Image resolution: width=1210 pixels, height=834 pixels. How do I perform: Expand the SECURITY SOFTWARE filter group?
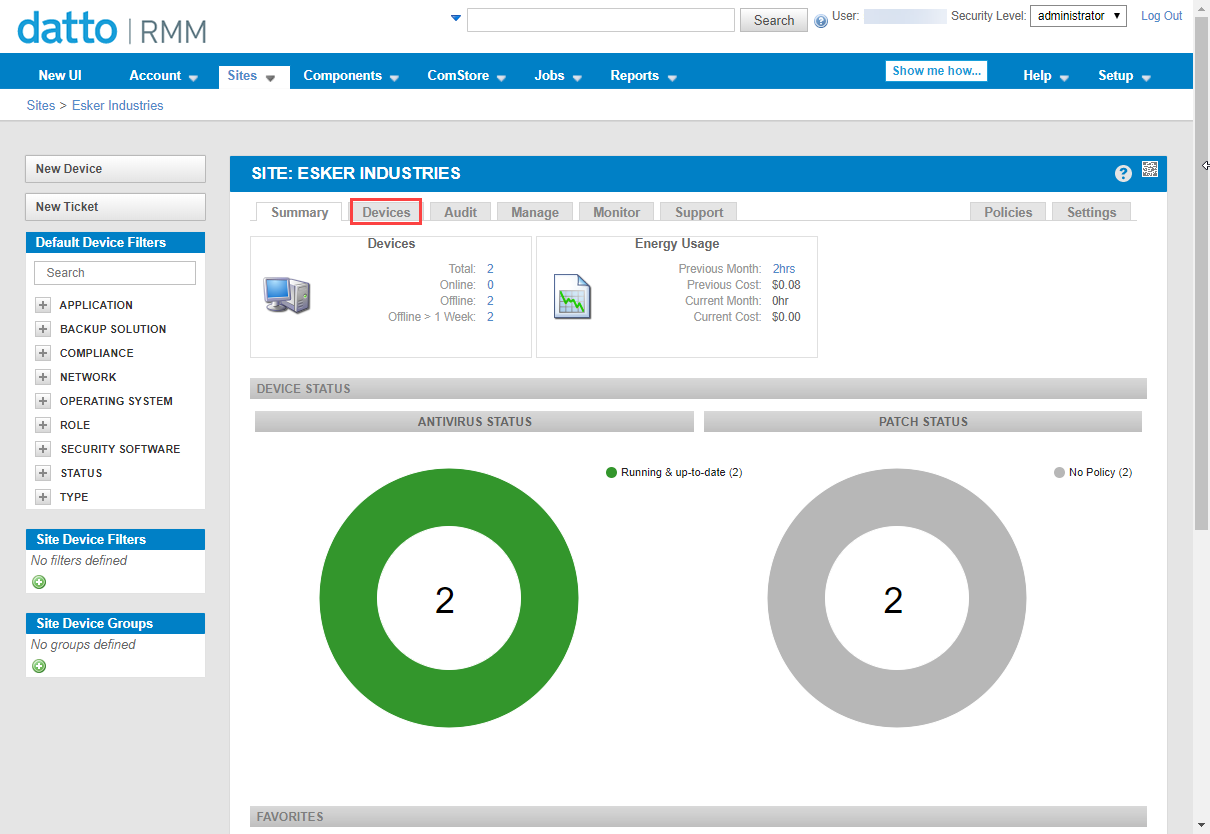click(x=43, y=449)
